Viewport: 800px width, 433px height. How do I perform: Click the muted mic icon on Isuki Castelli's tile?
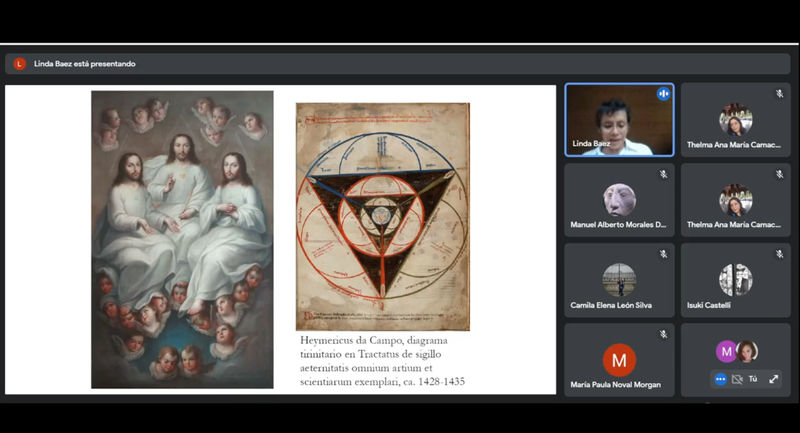pos(780,254)
